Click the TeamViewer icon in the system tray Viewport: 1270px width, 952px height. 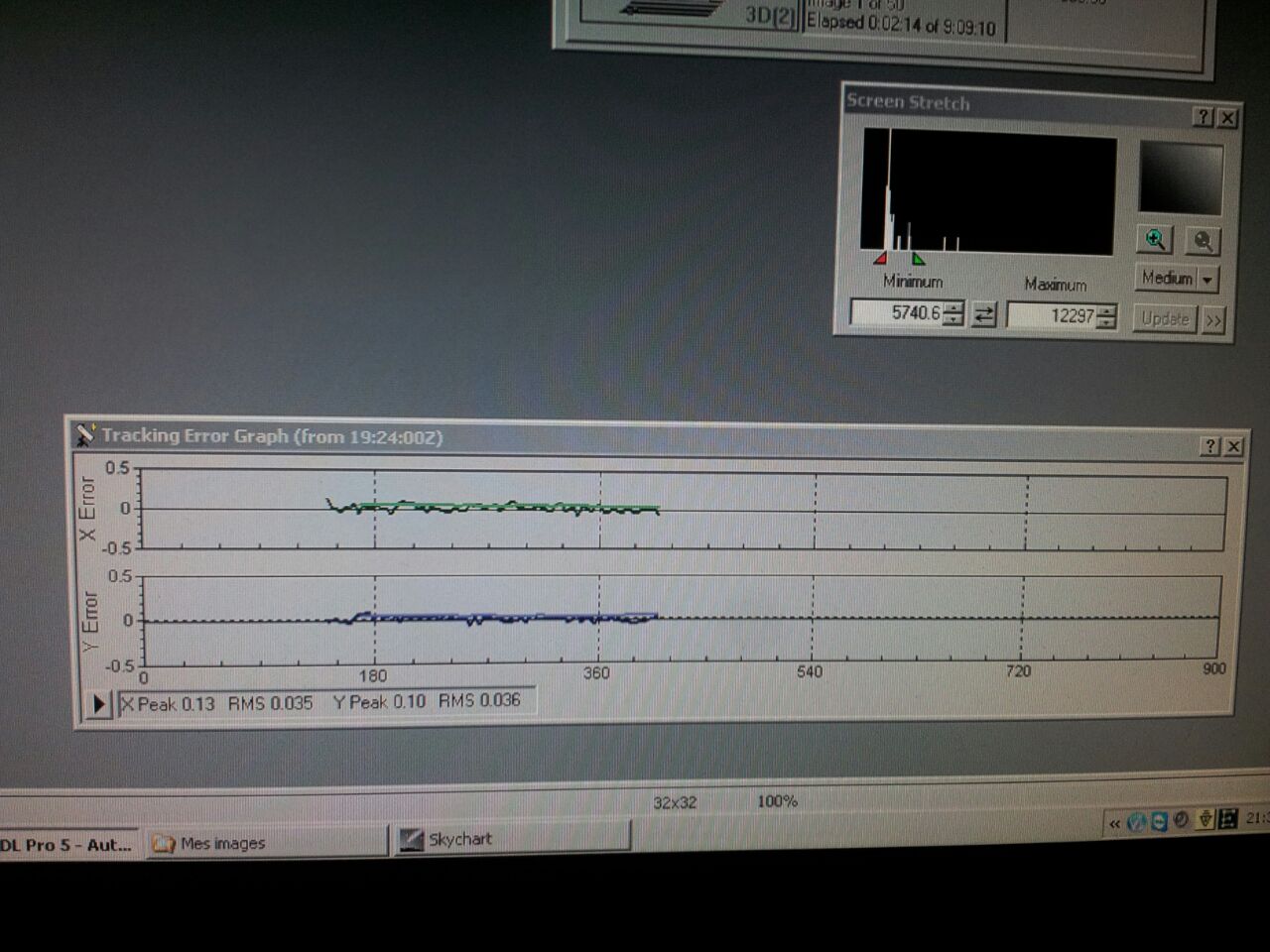[1159, 822]
